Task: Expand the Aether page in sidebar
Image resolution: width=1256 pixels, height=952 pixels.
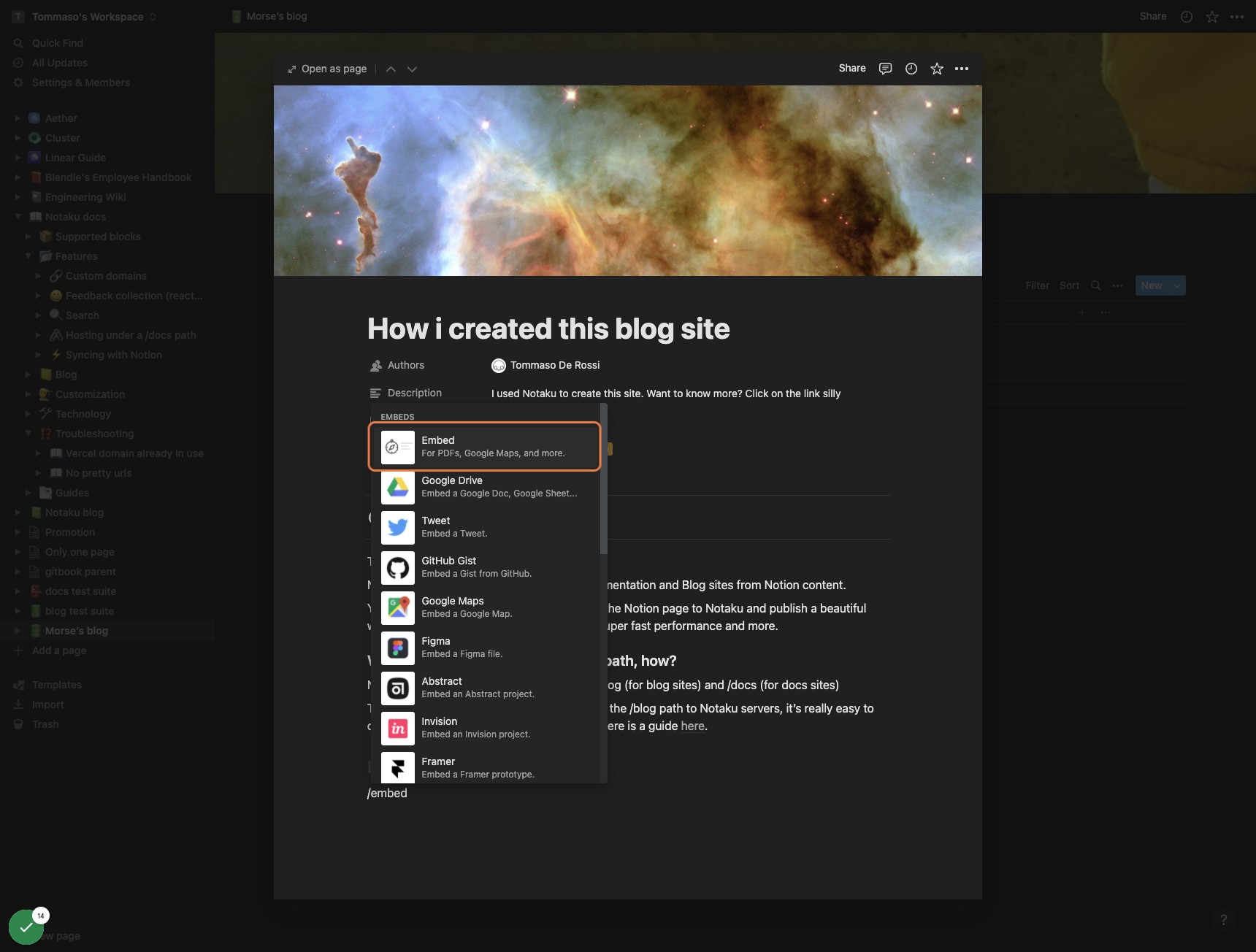Action: coord(18,118)
